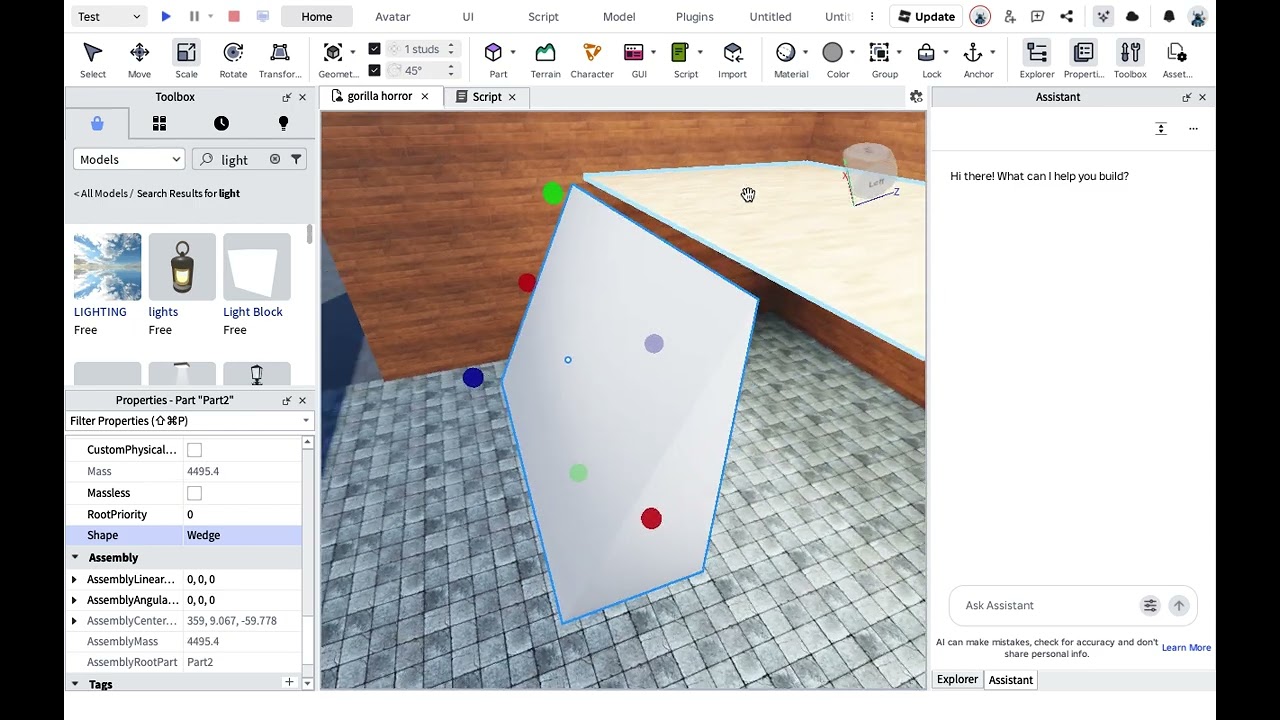This screenshot has width=1280, height=720.
Task: Open the notifications bell
Action: coord(1169,16)
